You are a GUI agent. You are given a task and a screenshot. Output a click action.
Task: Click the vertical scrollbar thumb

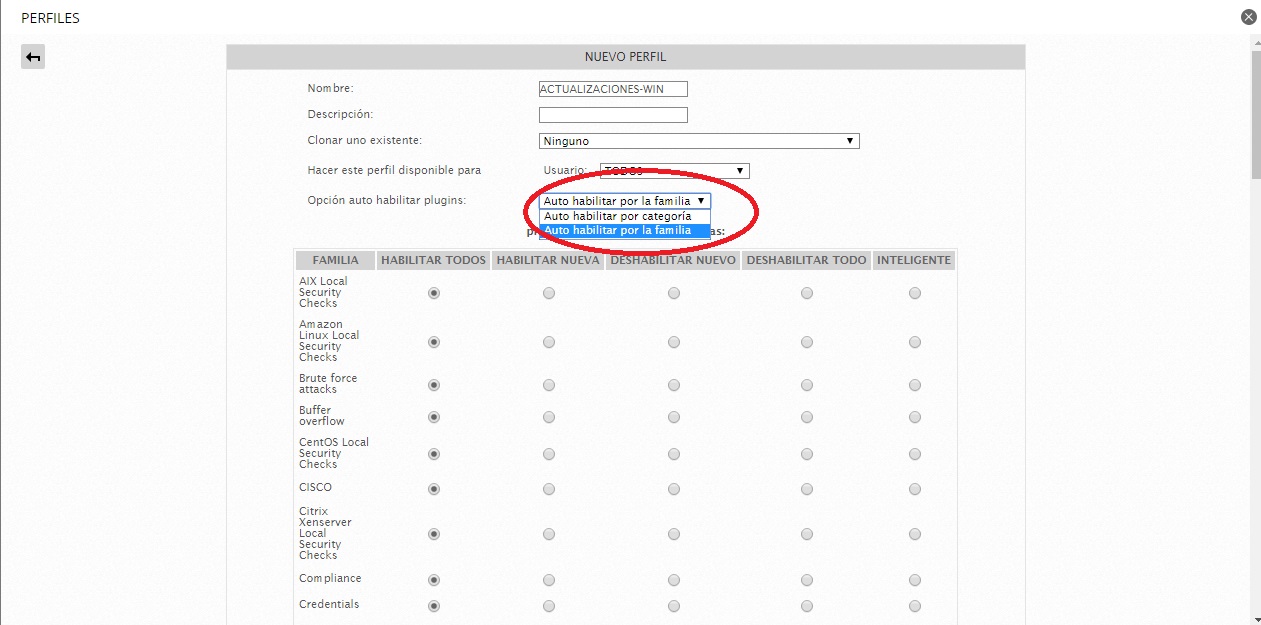point(1255,115)
